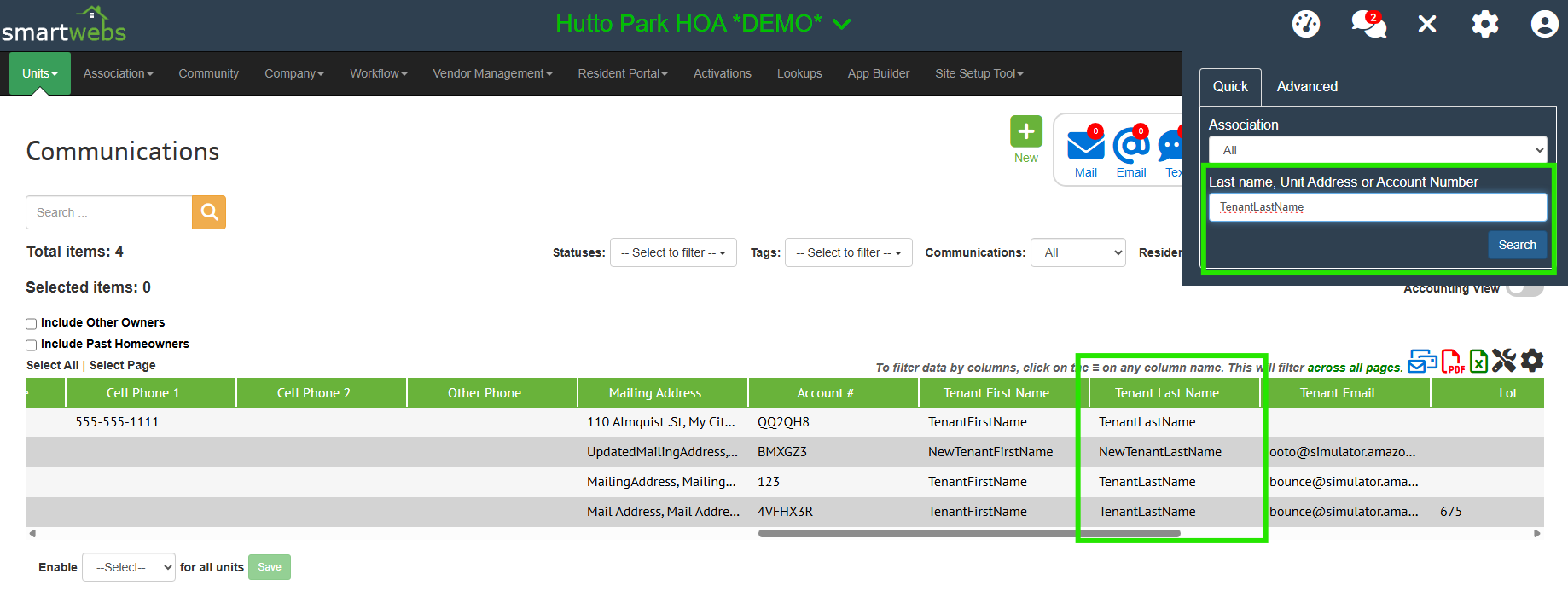Open the user profile icon
This screenshot has height=614, width=1568.
pyautogui.click(x=1544, y=24)
